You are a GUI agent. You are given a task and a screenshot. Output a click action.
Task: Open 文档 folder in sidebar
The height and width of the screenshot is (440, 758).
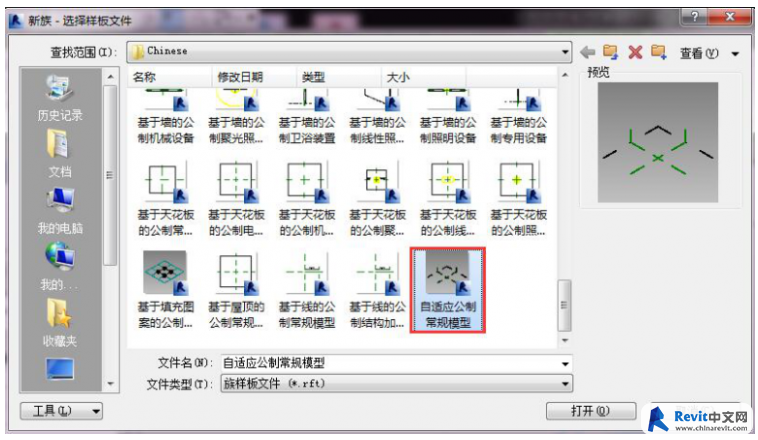59,154
